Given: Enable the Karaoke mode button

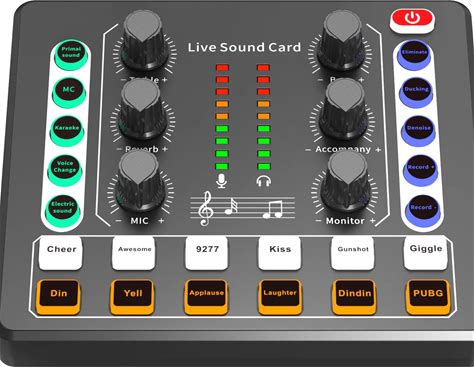Looking at the screenshot, I should 67,129.
